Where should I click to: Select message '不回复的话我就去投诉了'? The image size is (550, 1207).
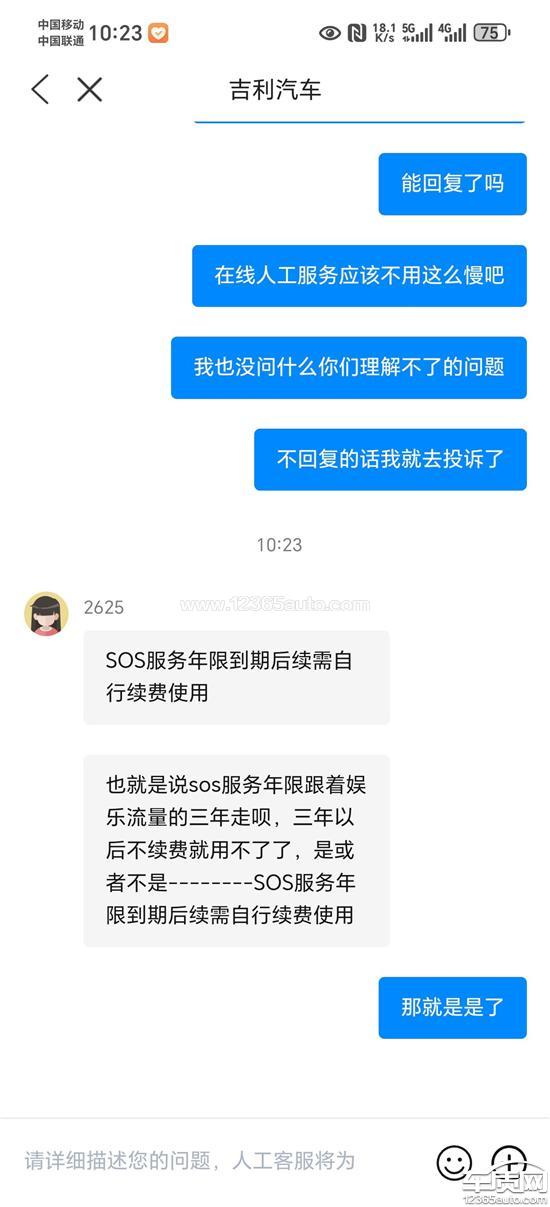tap(390, 460)
